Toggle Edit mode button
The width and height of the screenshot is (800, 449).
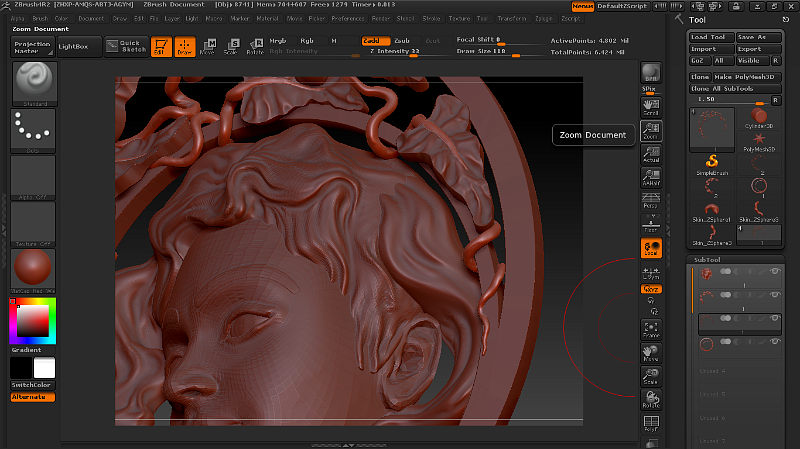click(161, 46)
